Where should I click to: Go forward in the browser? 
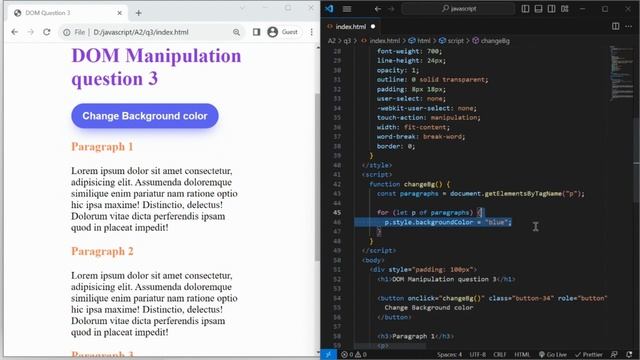[31, 32]
